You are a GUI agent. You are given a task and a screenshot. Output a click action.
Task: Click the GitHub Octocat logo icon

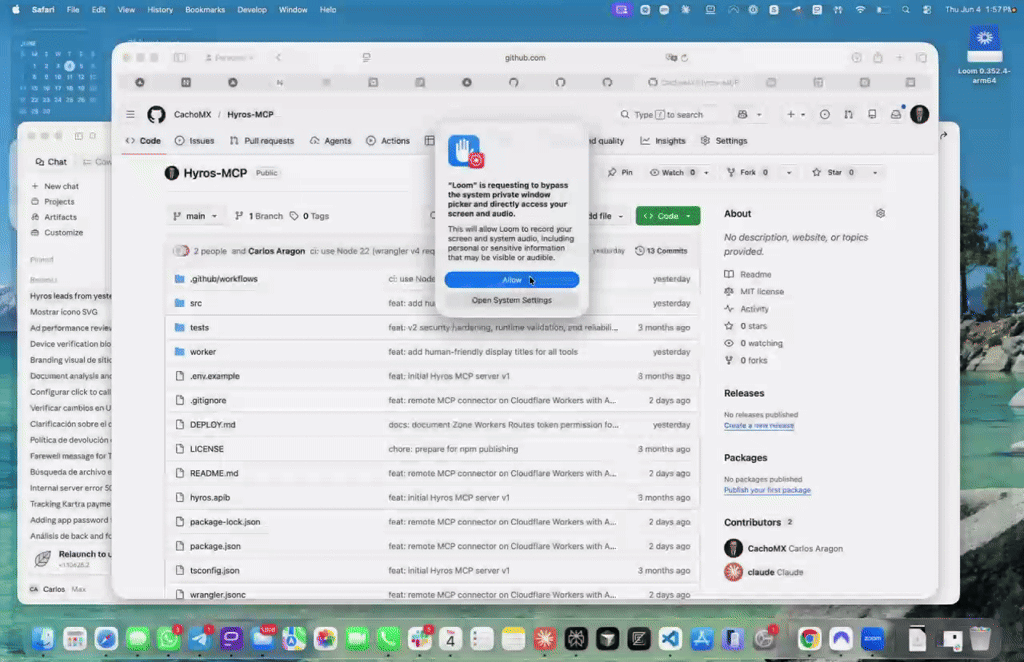(x=156, y=114)
